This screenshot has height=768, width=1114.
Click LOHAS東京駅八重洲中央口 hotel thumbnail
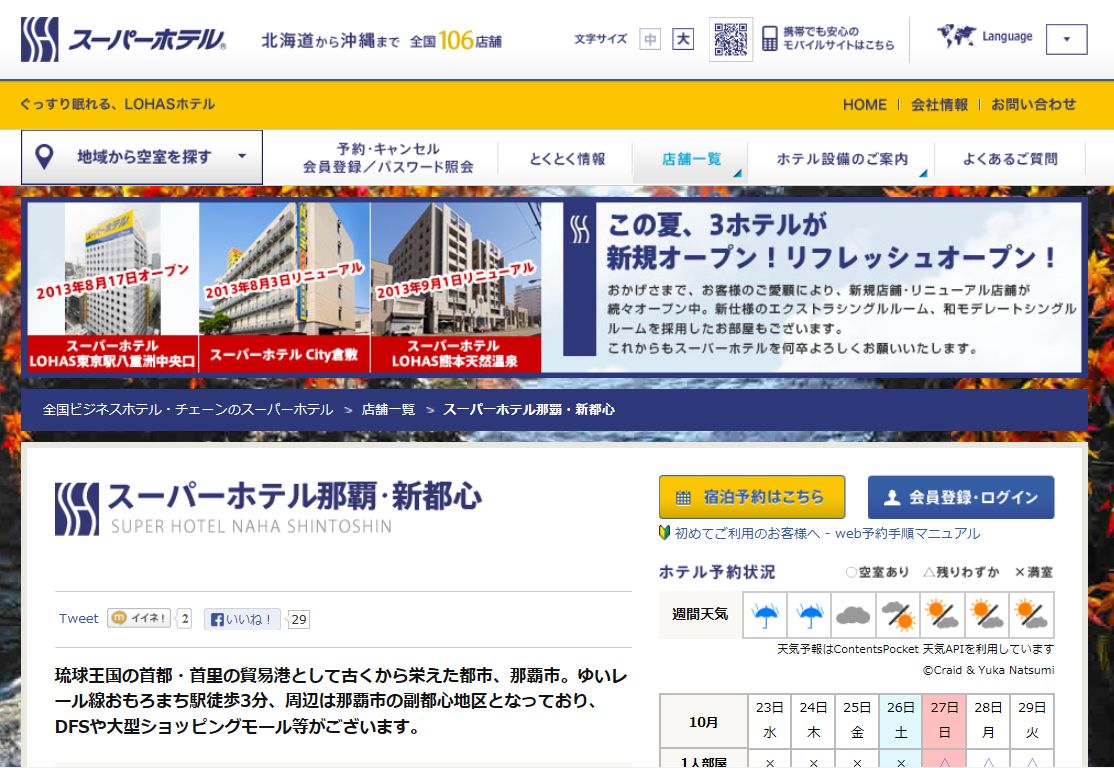112,287
